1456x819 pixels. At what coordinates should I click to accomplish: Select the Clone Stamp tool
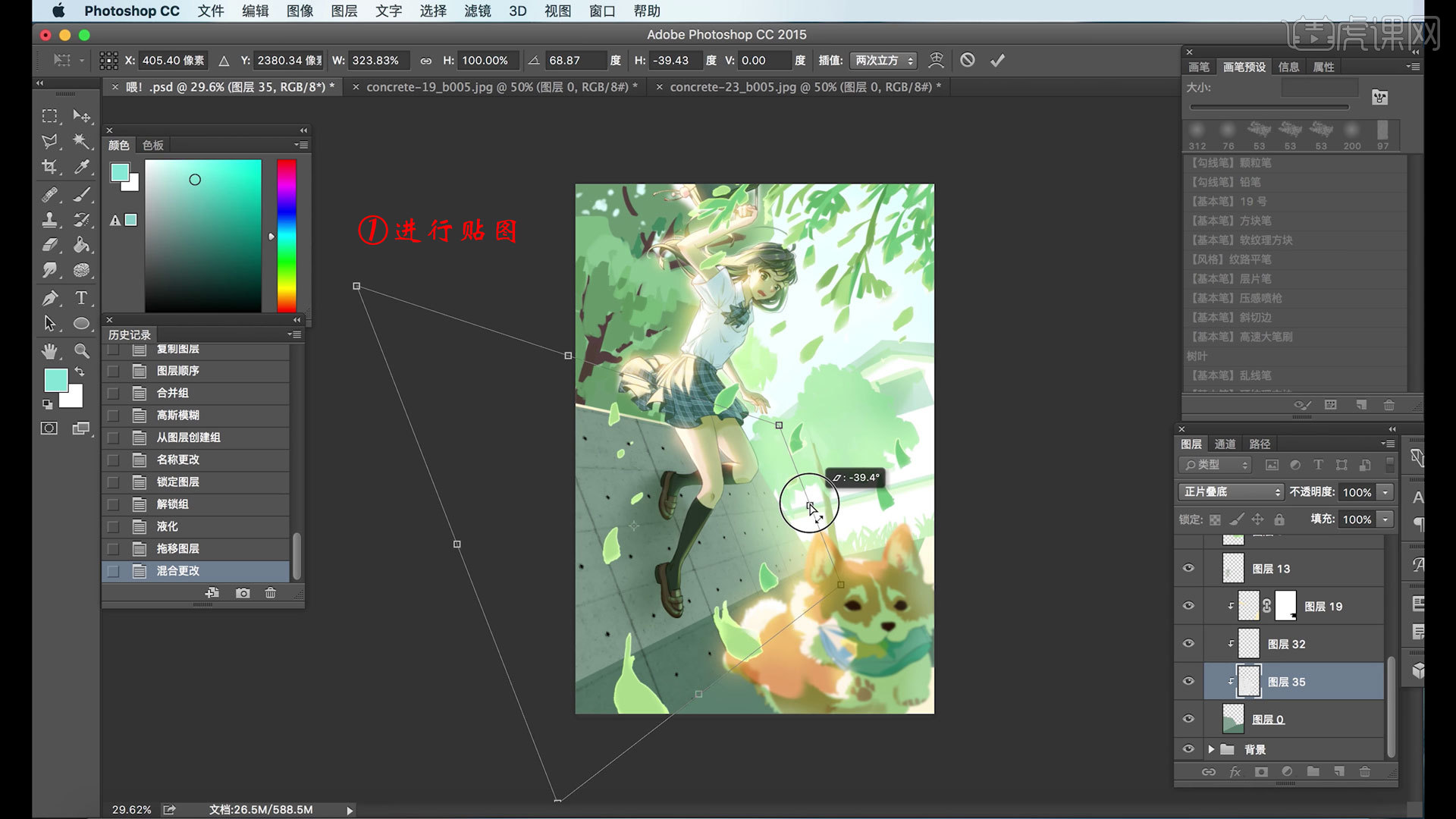[x=50, y=220]
